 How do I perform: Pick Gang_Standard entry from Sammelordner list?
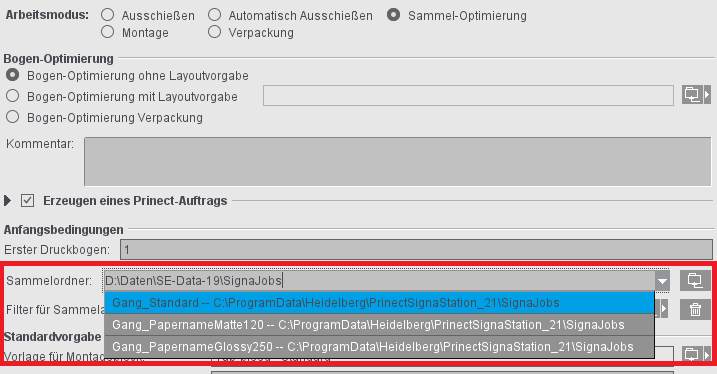[380, 303]
